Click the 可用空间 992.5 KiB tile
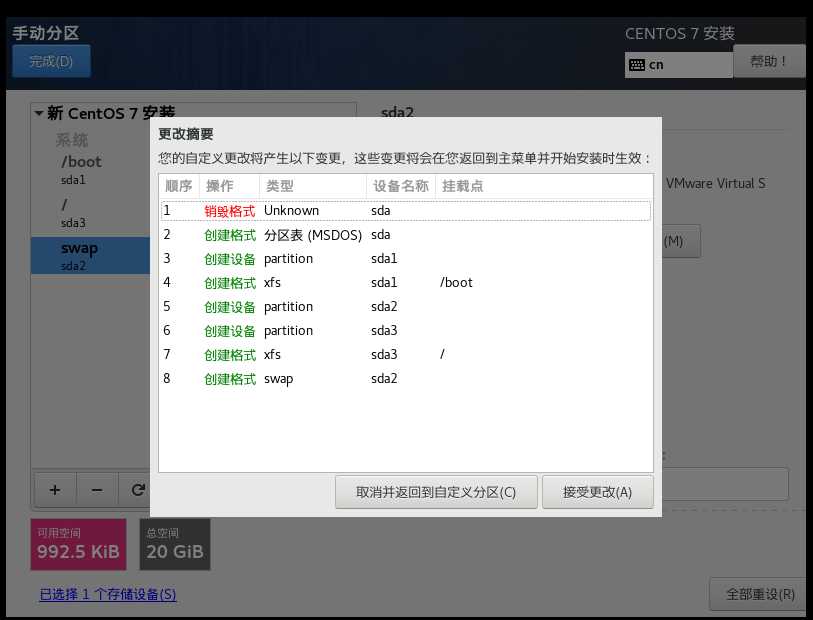813x620 pixels. pos(77,543)
